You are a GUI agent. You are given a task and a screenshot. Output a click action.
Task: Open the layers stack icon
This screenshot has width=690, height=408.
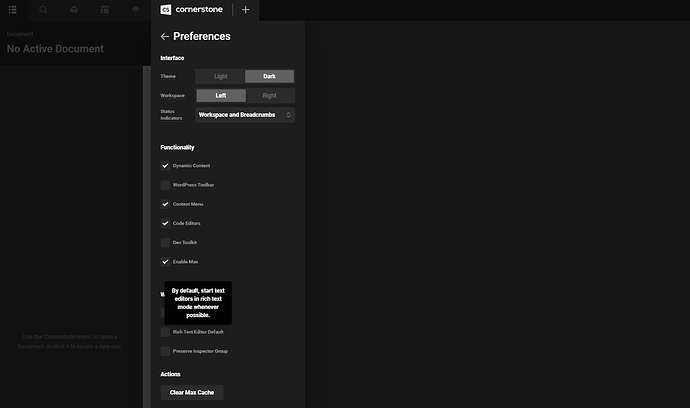pyautogui.click(x=136, y=10)
